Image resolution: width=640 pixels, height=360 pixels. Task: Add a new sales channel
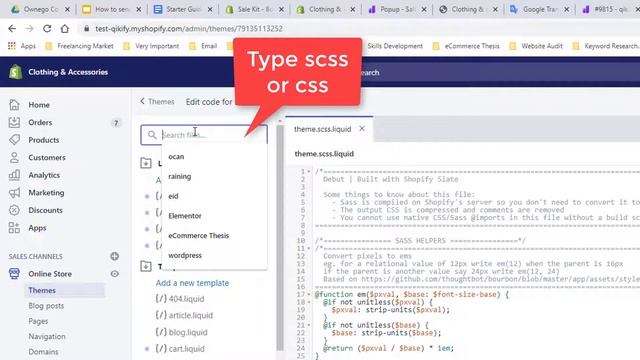(115, 256)
